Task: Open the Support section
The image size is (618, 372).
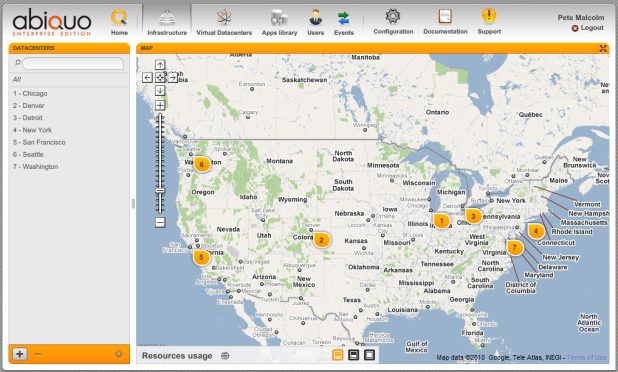Action: tap(489, 22)
